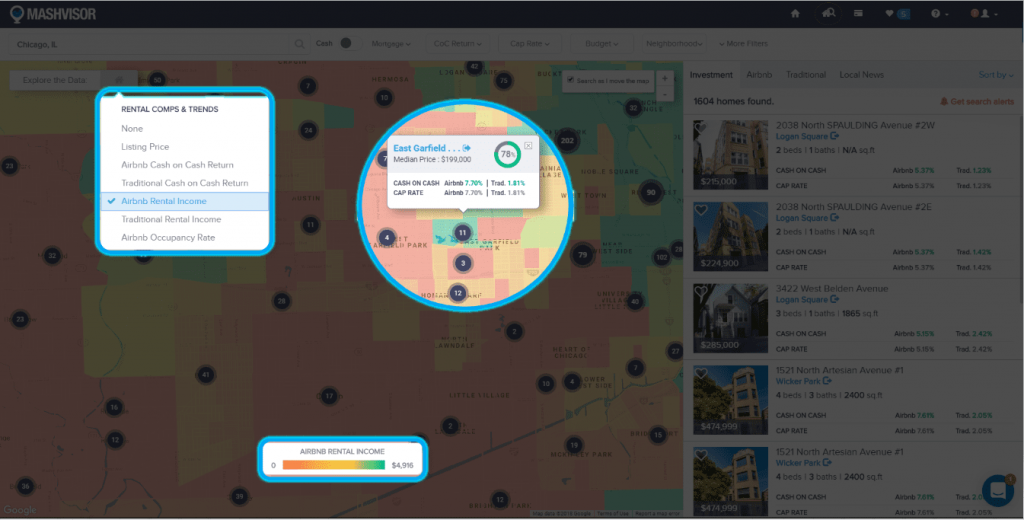Close the East Garfield popup

tap(528, 146)
